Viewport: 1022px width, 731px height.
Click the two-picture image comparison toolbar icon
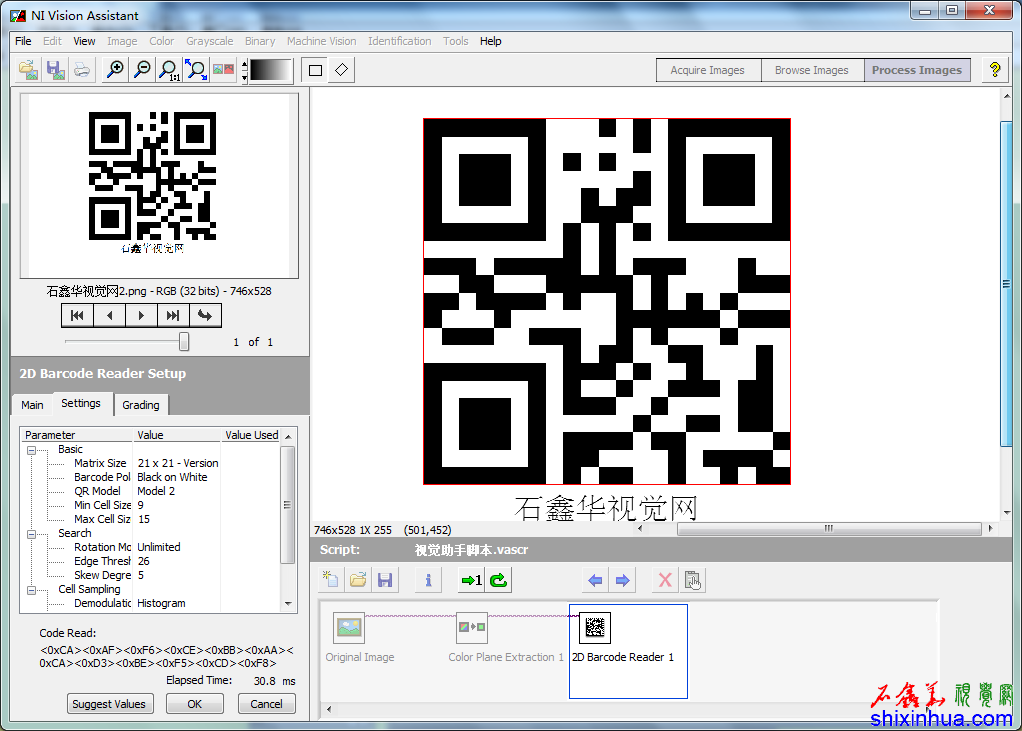(x=223, y=70)
